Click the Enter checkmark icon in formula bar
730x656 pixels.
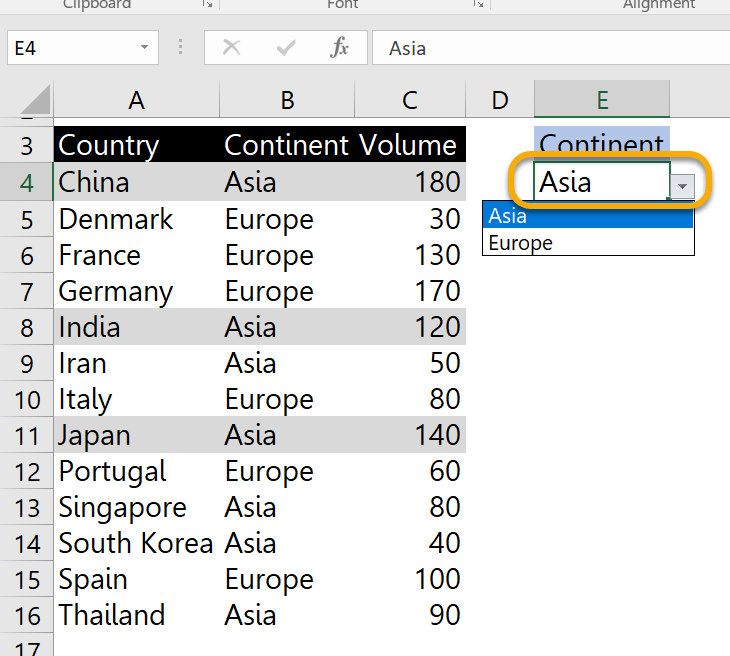coord(286,47)
